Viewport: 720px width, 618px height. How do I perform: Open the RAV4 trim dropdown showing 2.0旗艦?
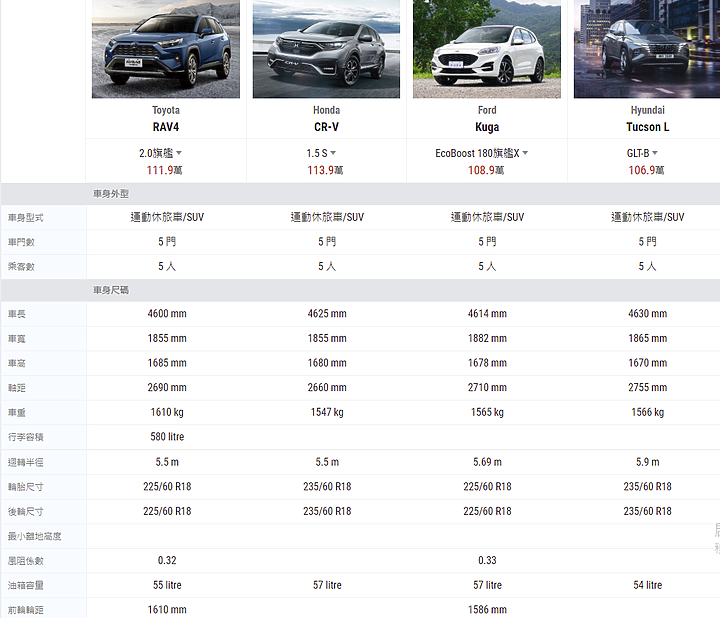160,153
